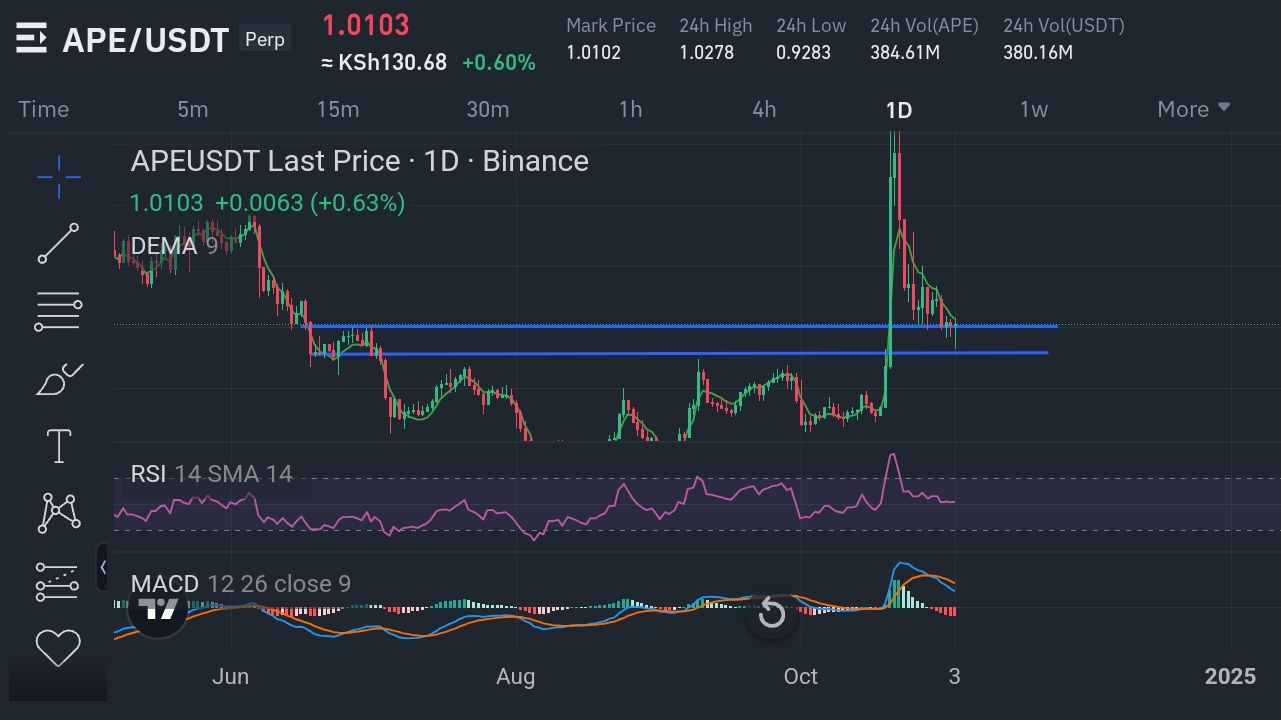Select the Trend Line drawing tool

click(57, 243)
